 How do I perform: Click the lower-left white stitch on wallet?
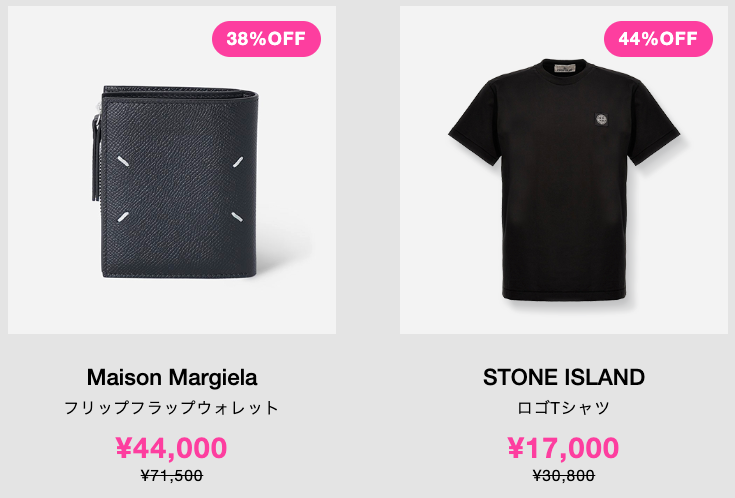[x=123, y=217]
